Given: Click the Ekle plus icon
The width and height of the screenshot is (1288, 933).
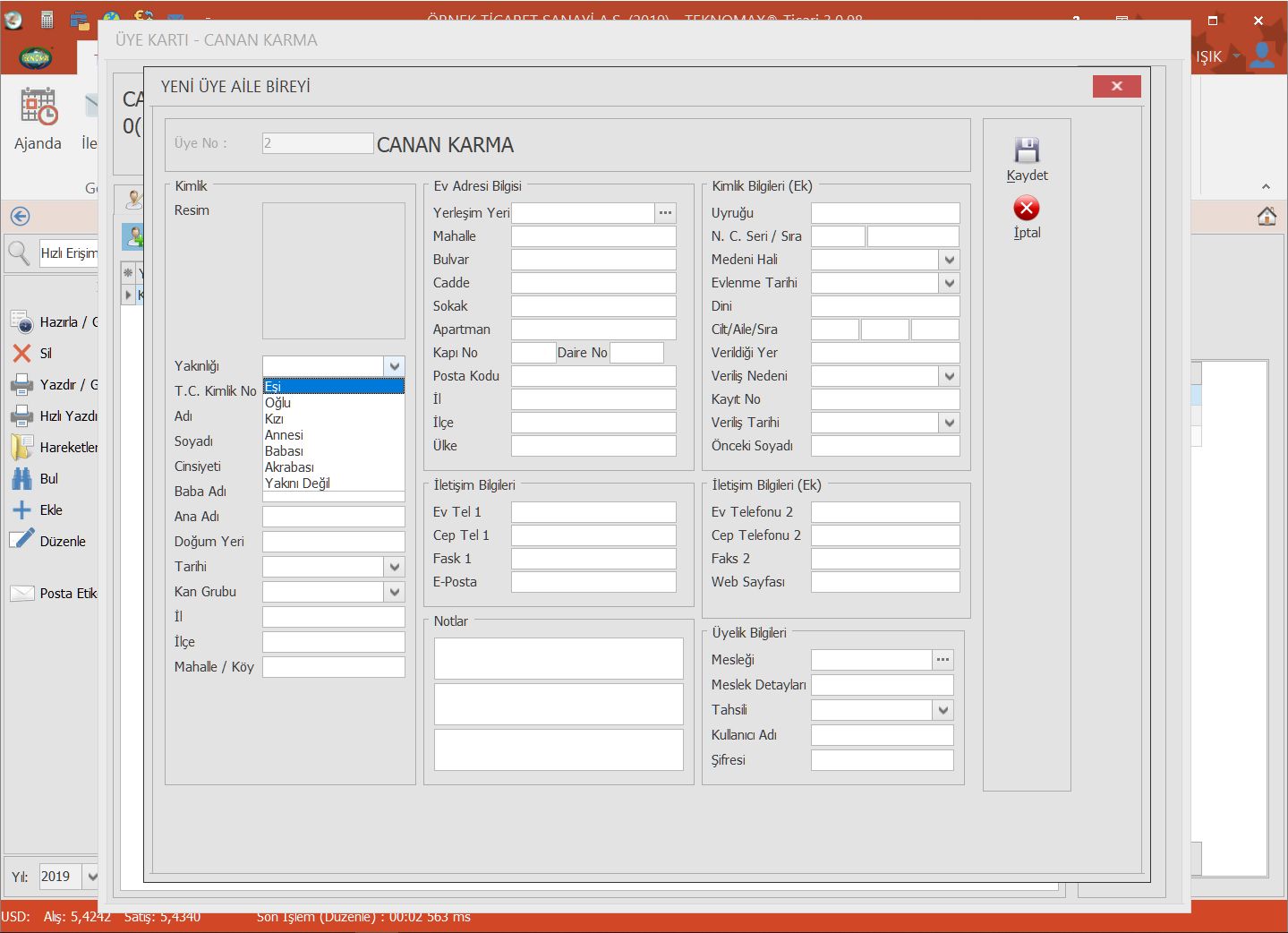Looking at the screenshot, I should coord(21,510).
